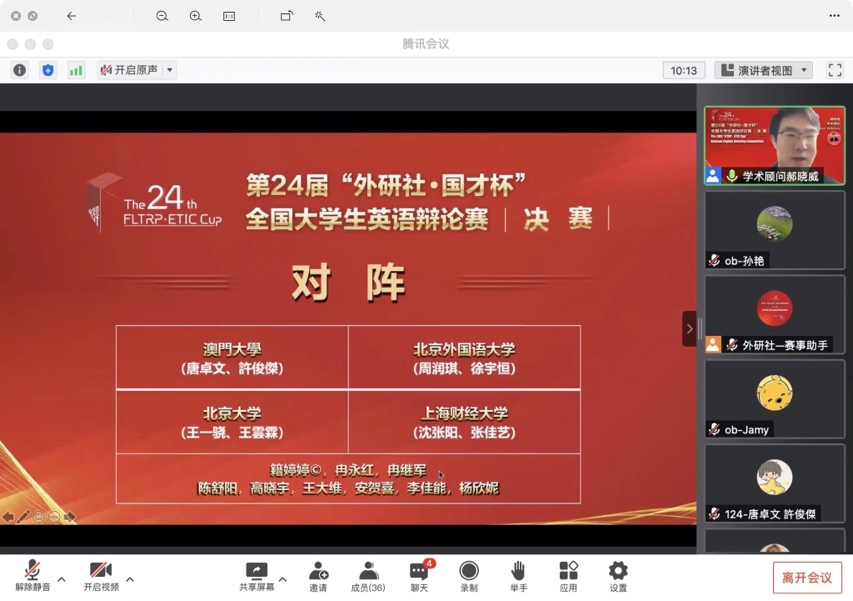
Task: Open the arrow next to 共享屏幕
Action: tap(283, 579)
